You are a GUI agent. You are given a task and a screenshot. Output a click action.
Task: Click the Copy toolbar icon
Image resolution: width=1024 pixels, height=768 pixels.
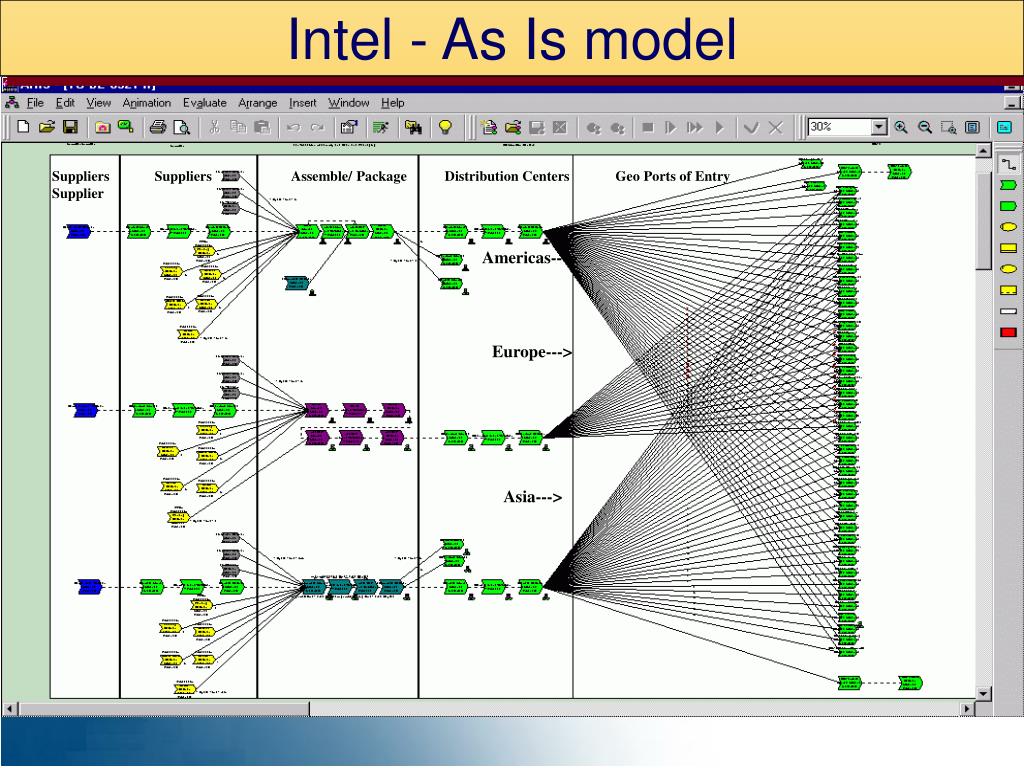pos(238,127)
